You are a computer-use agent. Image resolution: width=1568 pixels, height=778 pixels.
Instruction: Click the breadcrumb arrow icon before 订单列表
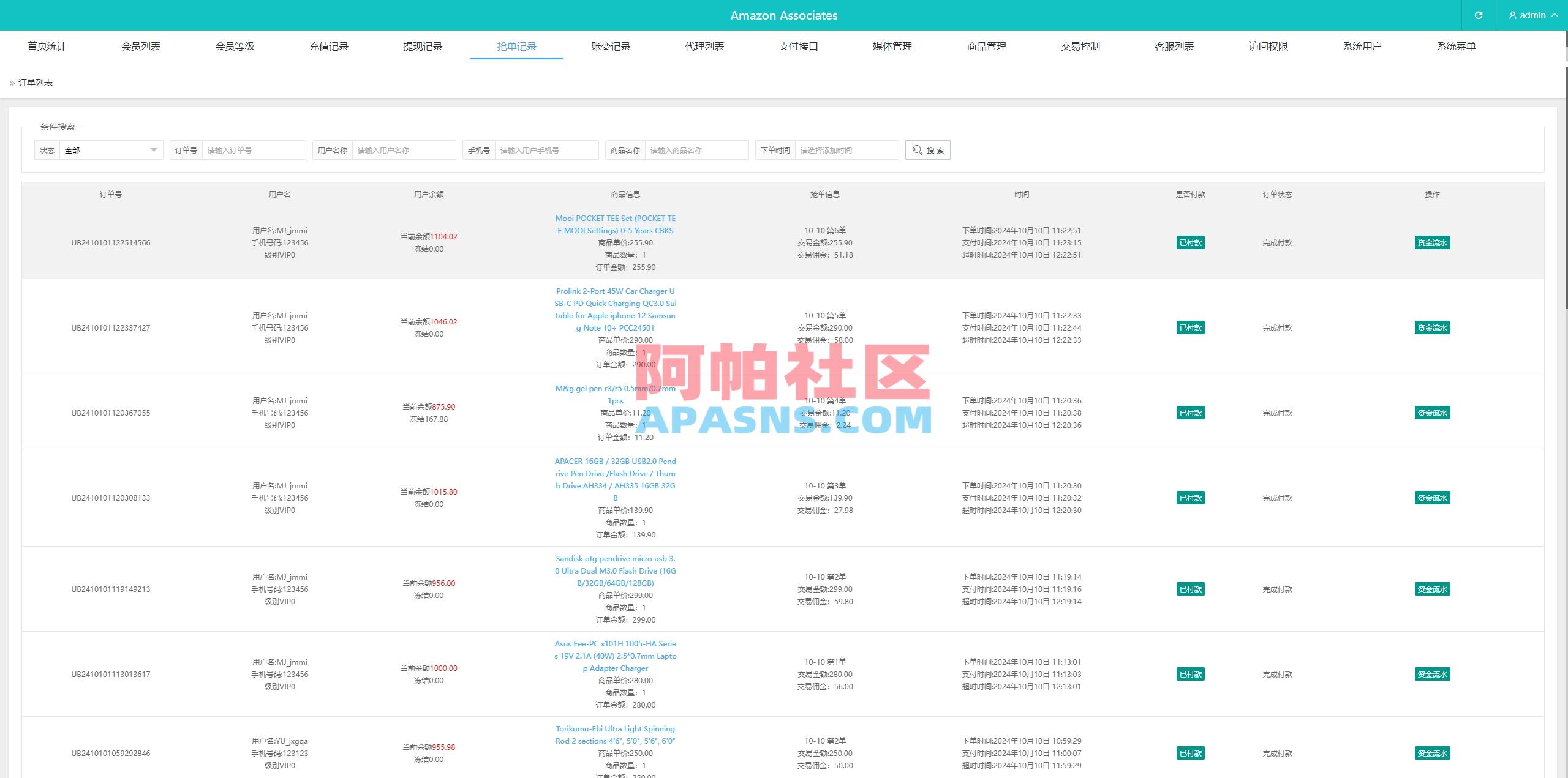(x=11, y=81)
